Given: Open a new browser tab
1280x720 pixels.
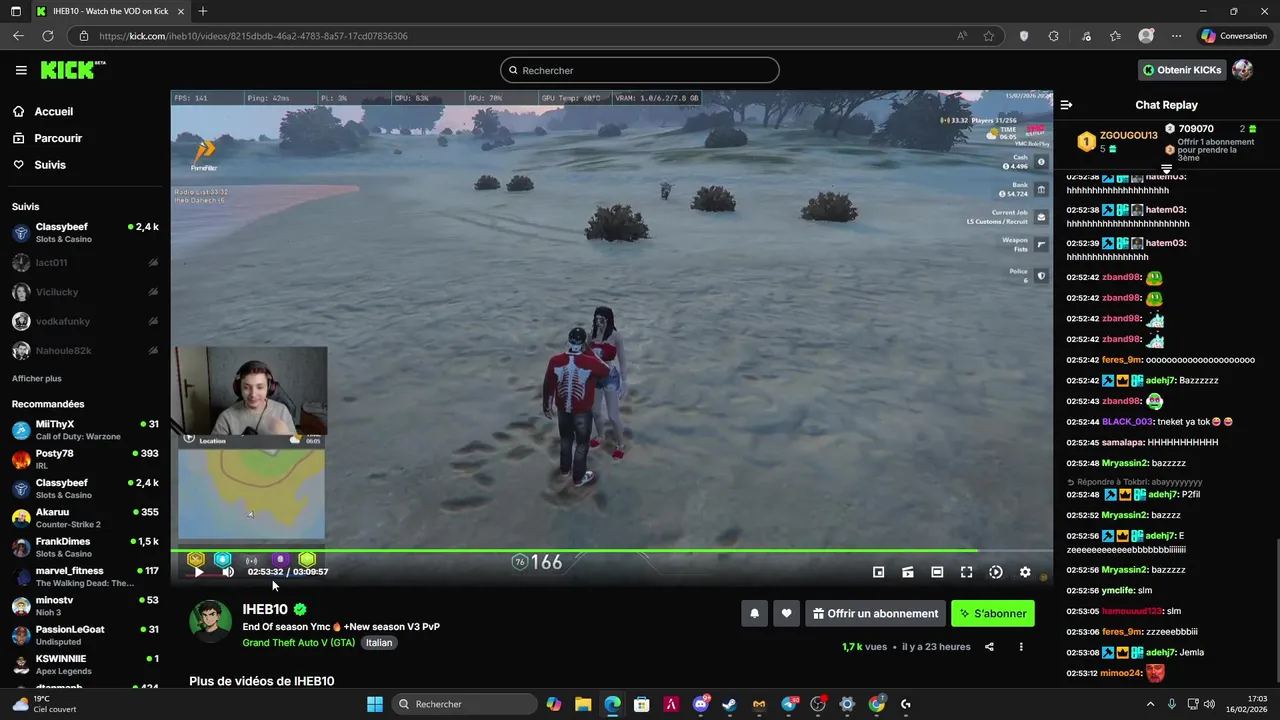Looking at the screenshot, I should 203,11.
